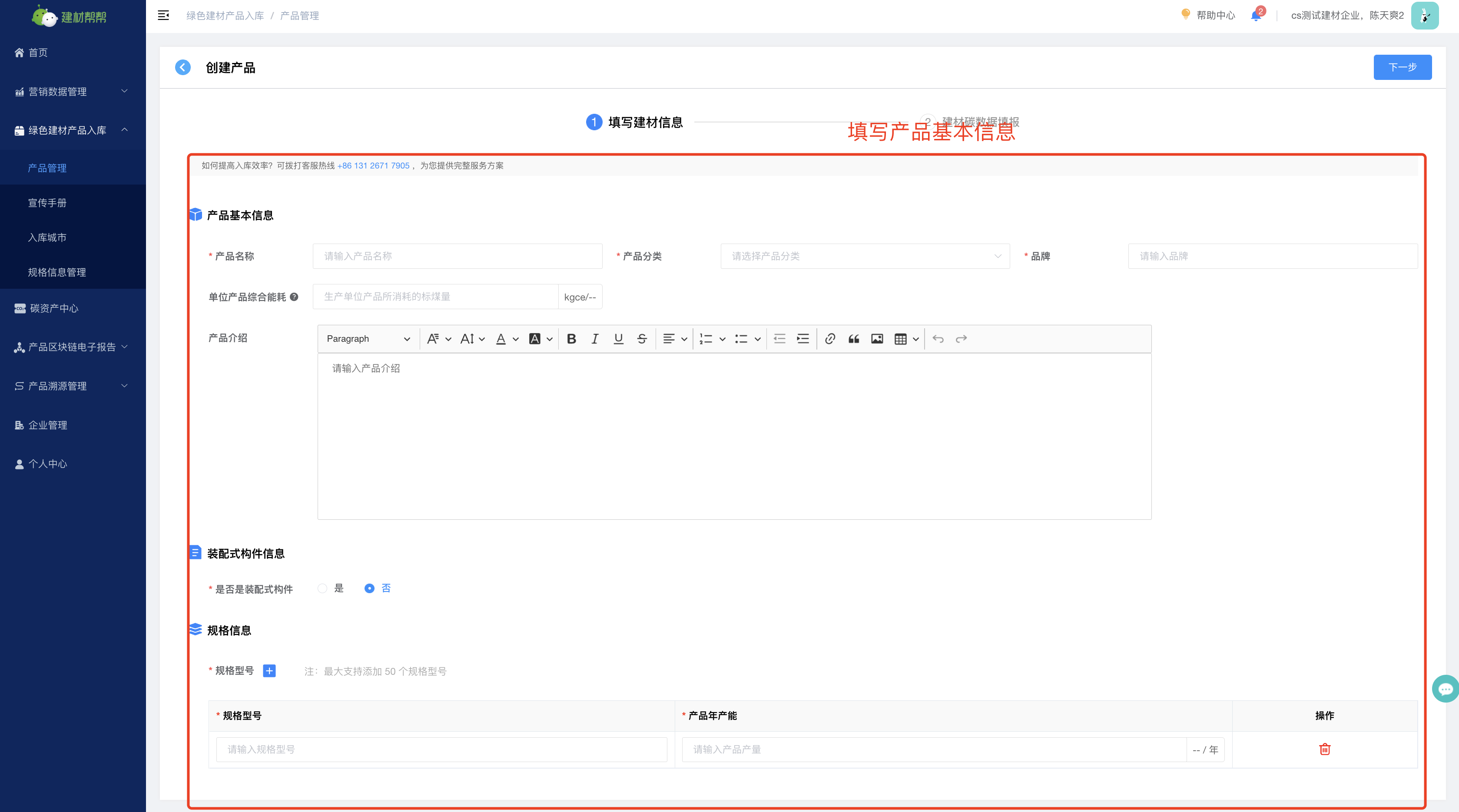
Task: Delete the spec row with trash icon
Action: click(1324, 749)
